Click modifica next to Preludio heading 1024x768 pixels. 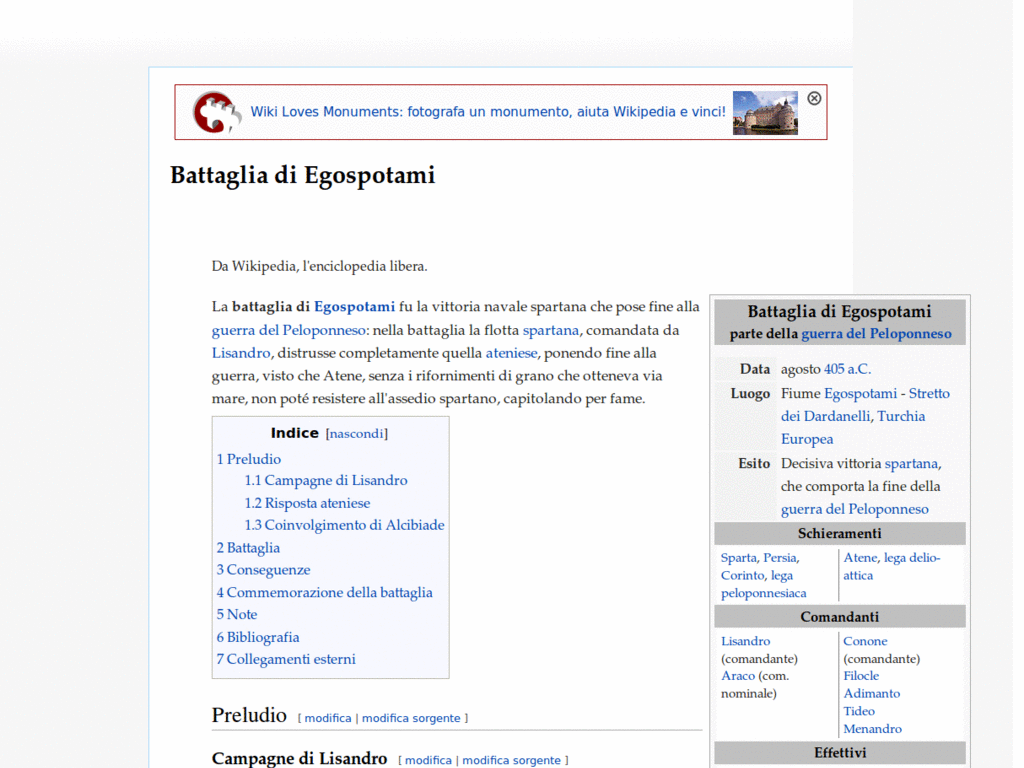[x=328, y=718]
